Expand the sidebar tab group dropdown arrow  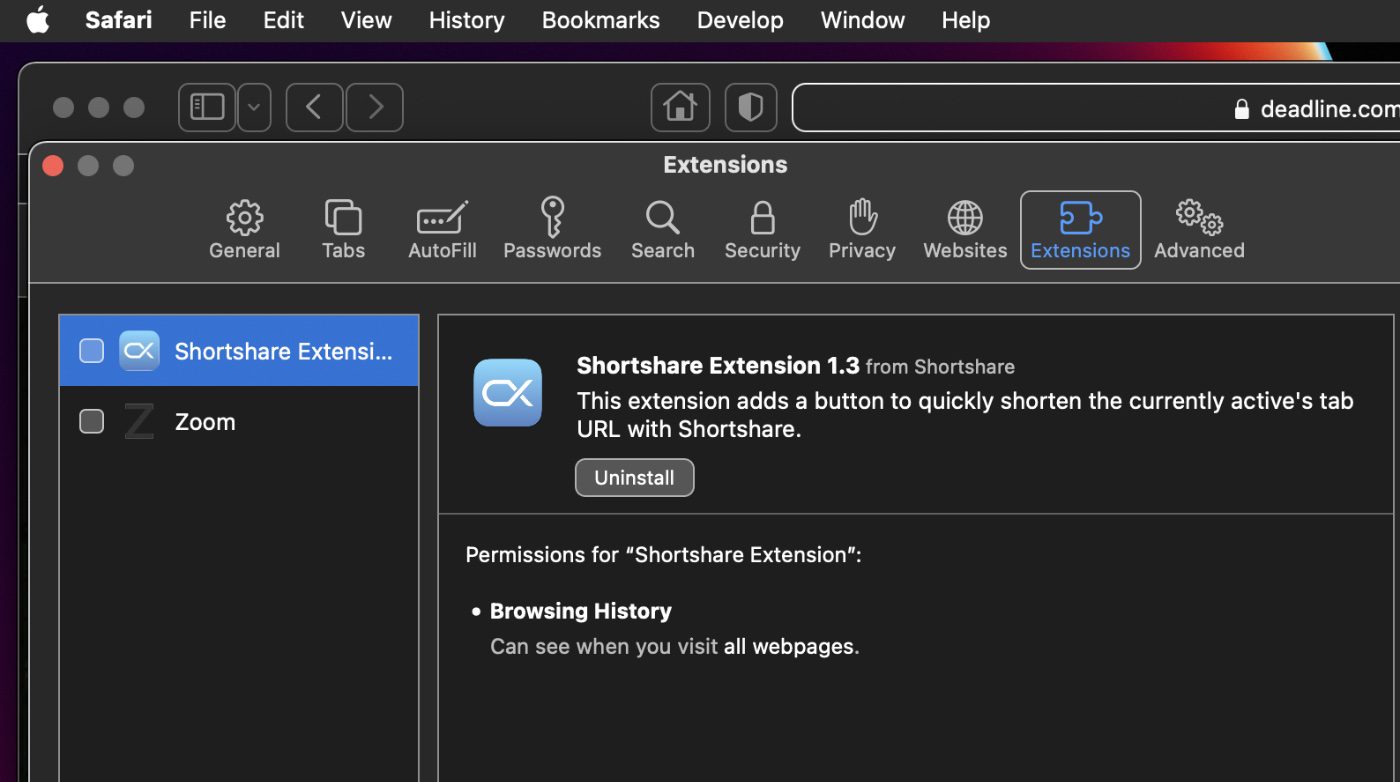(x=254, y=107)
